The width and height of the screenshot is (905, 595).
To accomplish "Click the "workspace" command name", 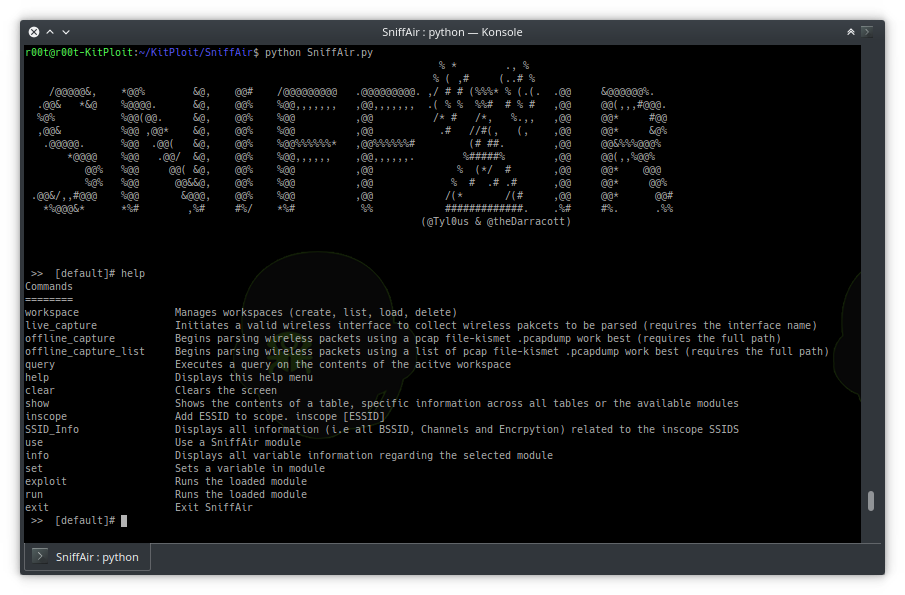I will (x=52, y=313).
